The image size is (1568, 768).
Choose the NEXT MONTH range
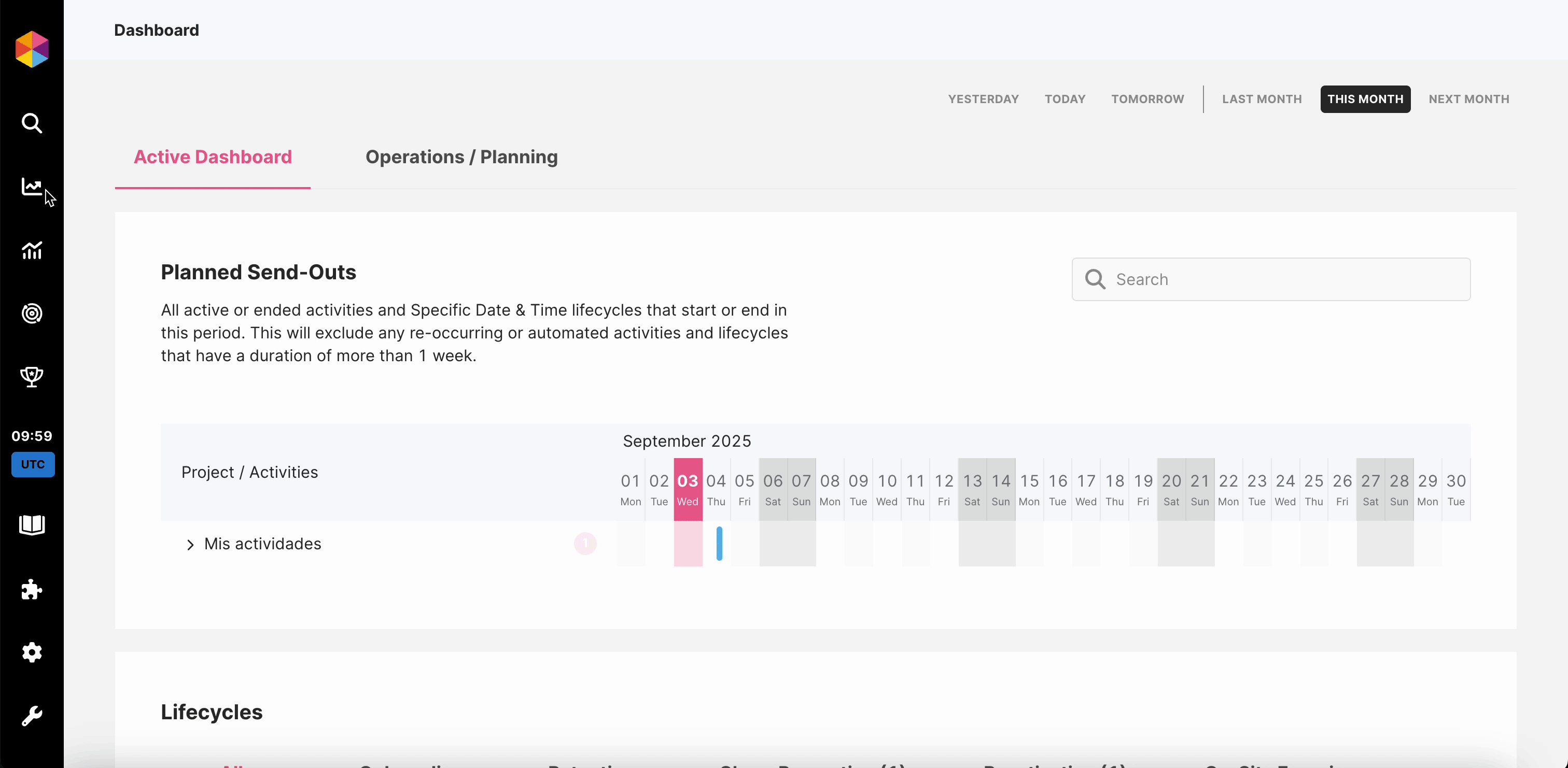[1468, 99]
